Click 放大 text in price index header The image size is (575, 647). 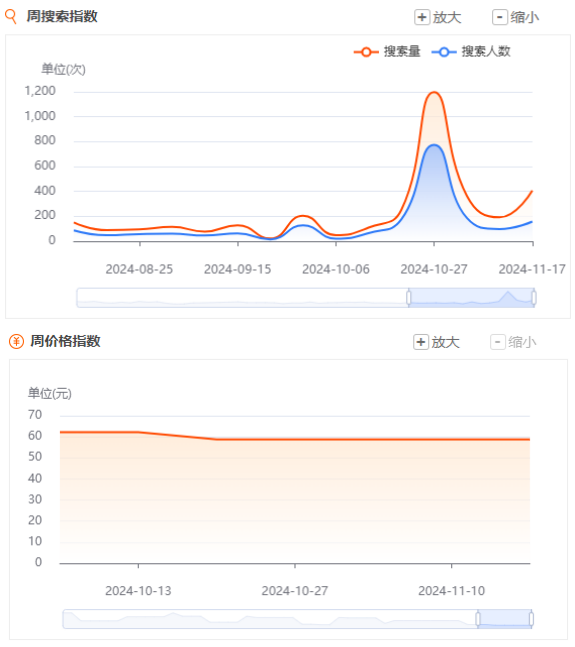pyautogui.click(x=445, y=342)
